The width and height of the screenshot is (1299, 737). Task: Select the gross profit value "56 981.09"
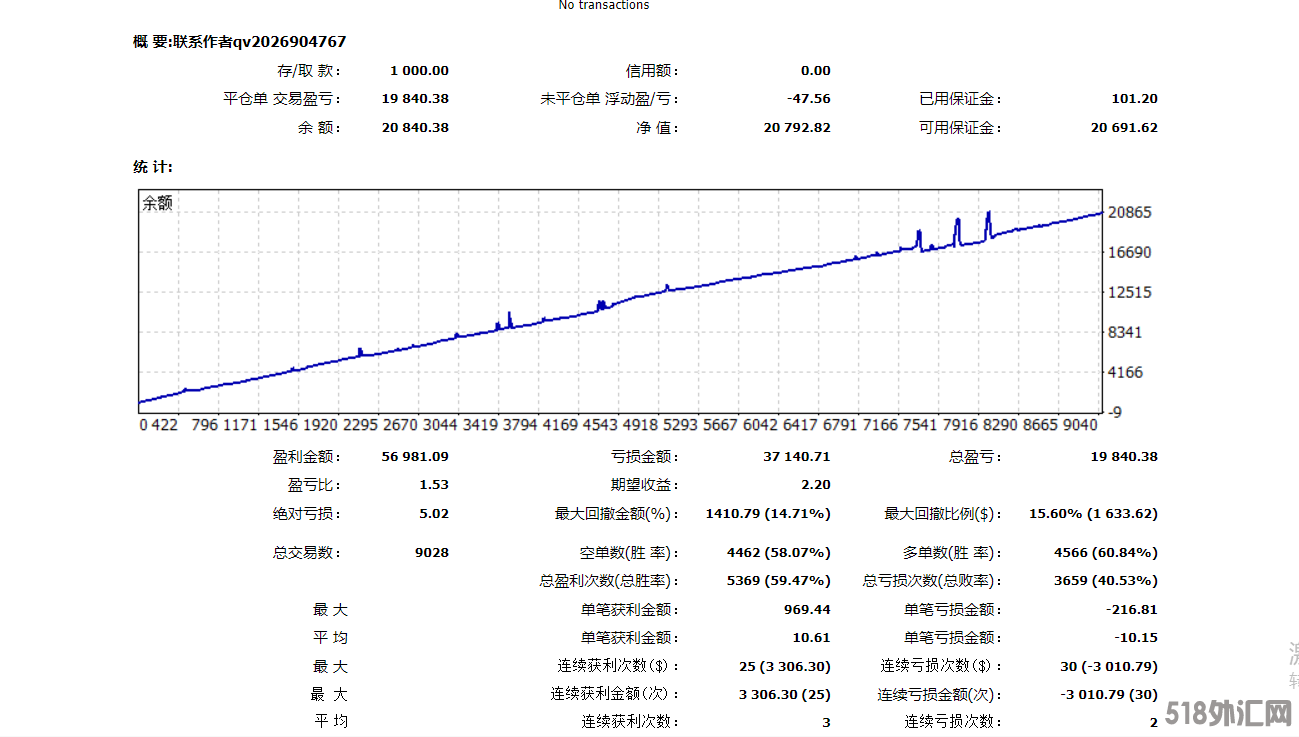pos(415,457)
